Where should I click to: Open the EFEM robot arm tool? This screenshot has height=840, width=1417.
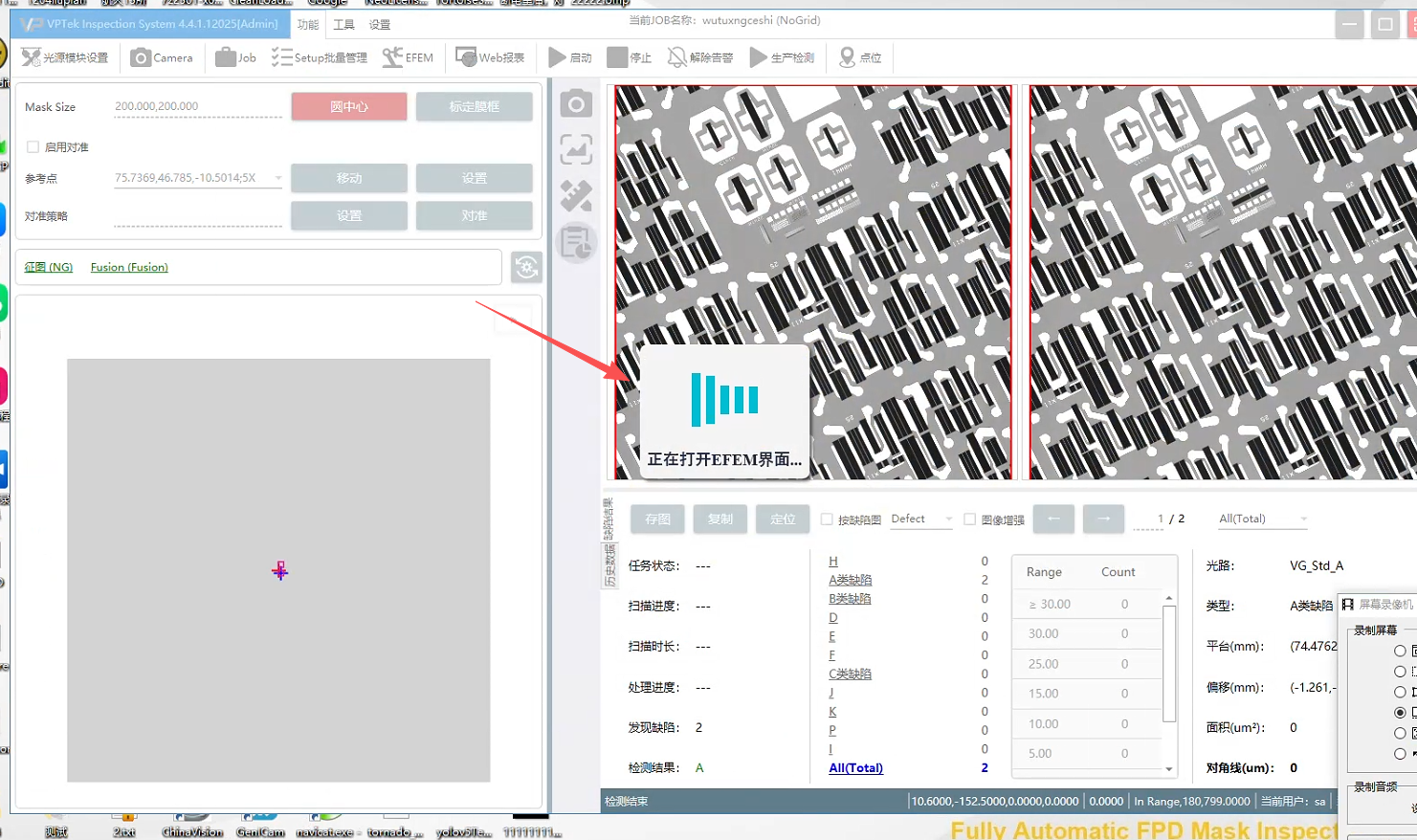[x=407, y=57]
